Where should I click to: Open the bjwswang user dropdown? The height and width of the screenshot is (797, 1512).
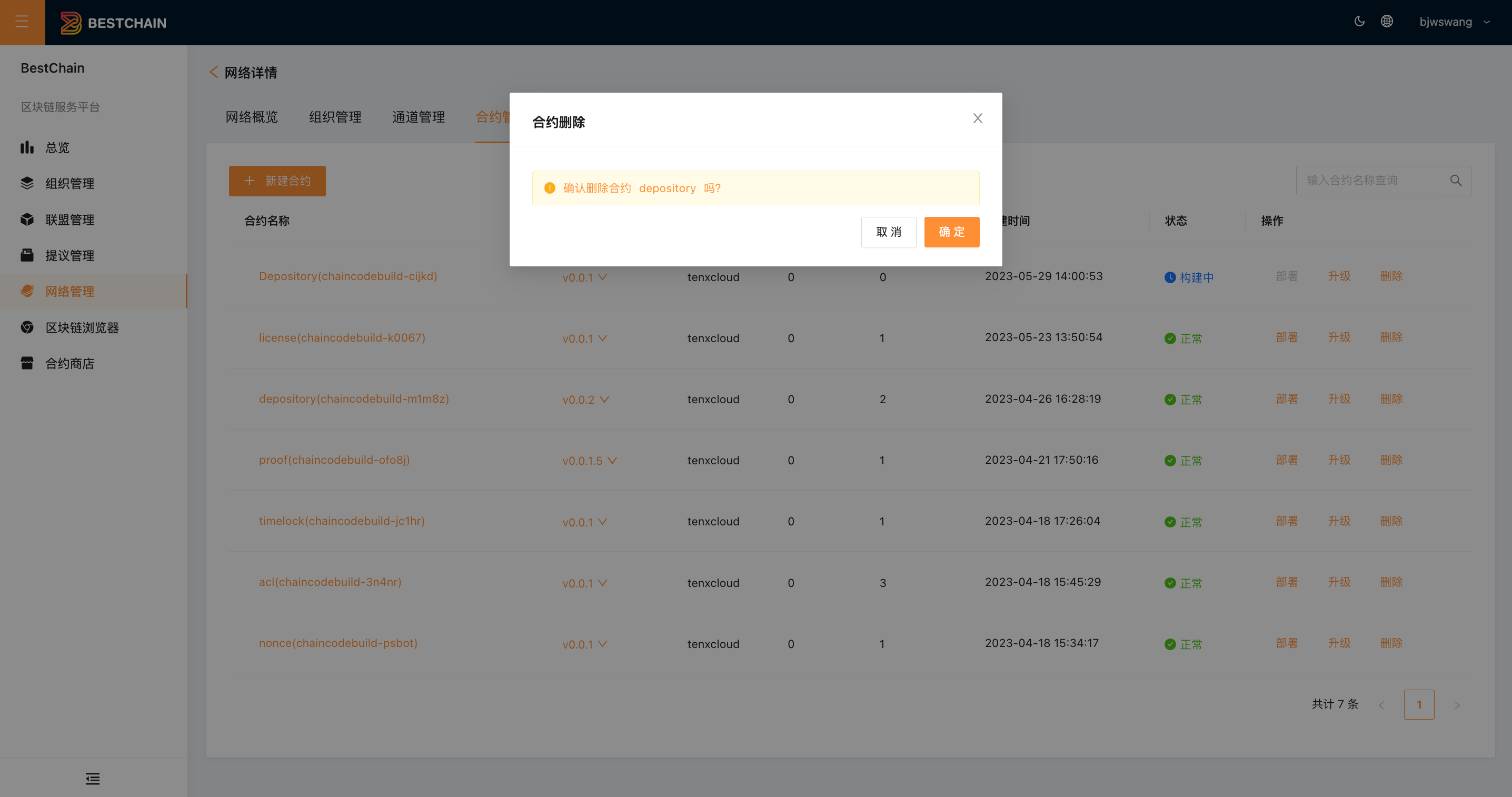(x=1455, y=22)
